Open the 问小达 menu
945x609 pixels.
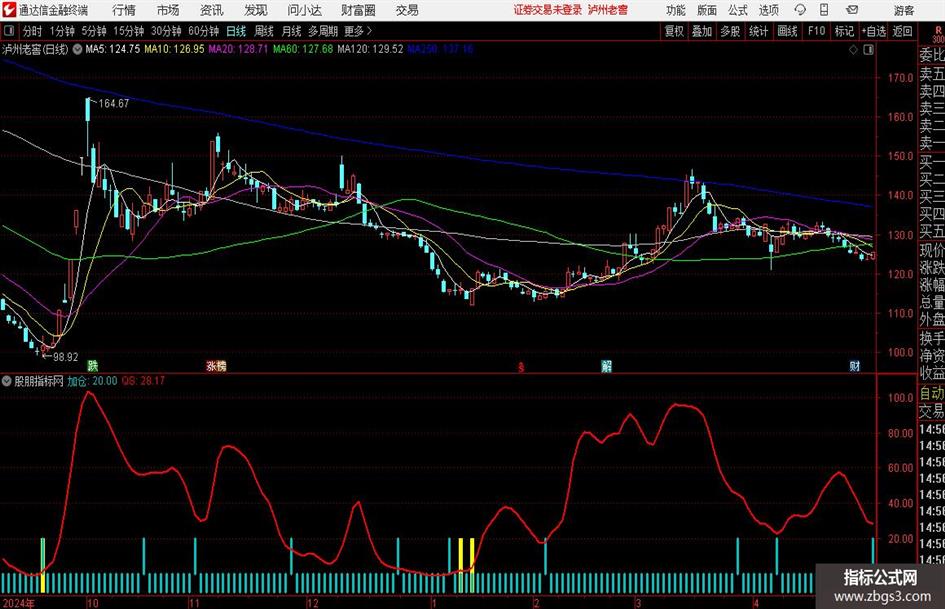click(x=305, y=10)
